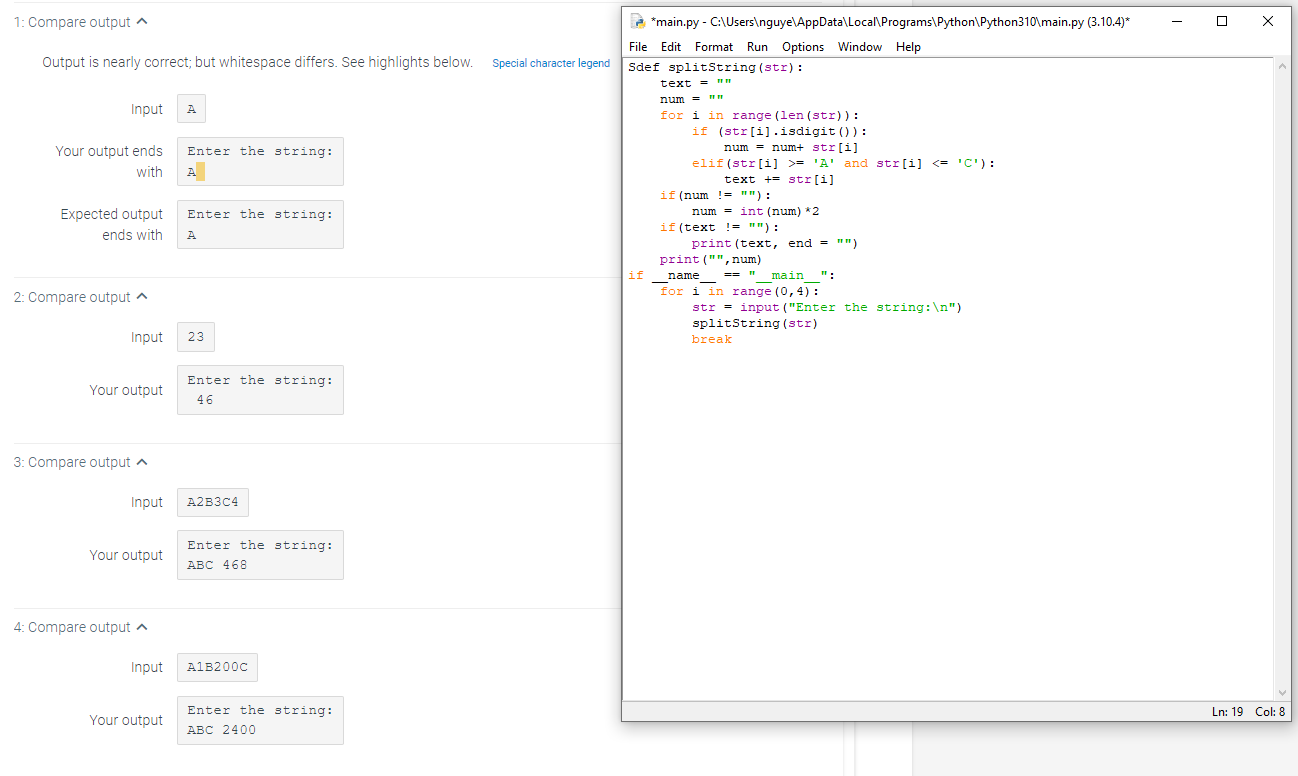The image size is (1298, 776).
Task: Open the Format menu in IDLE
Action: [713, 46]
